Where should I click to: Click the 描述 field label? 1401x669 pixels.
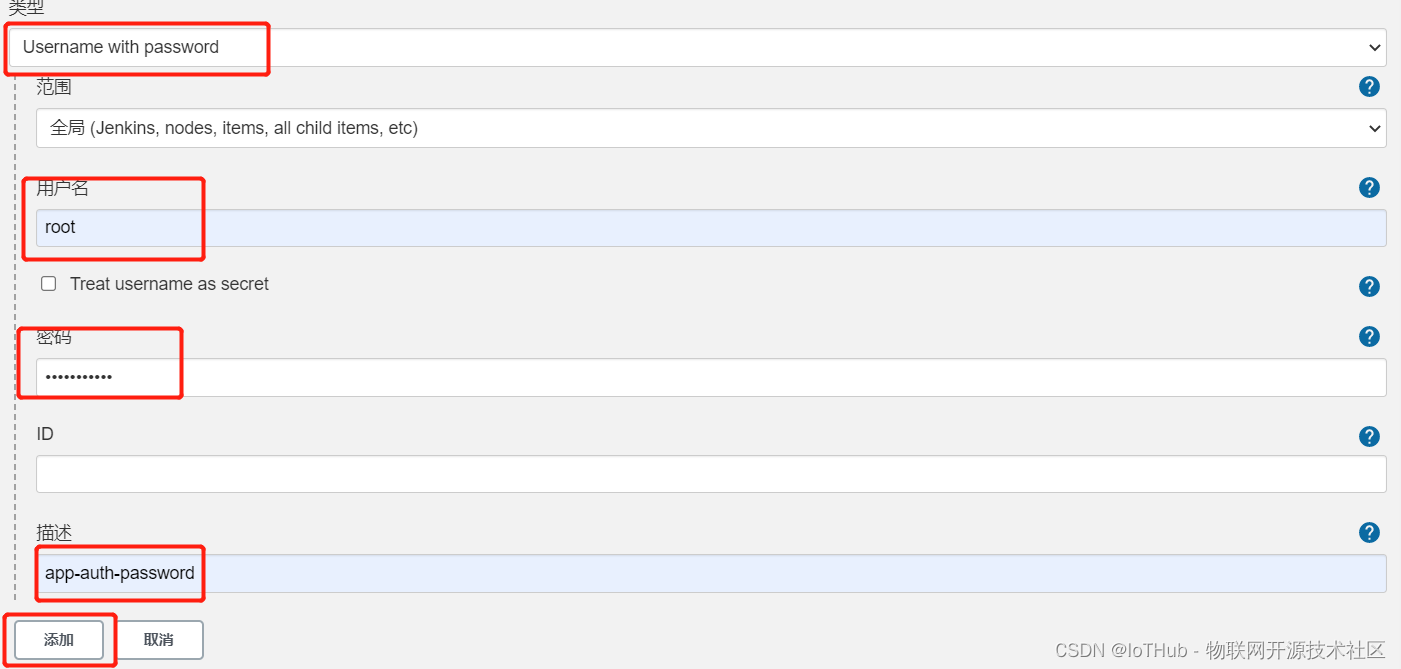click(54, 533)
